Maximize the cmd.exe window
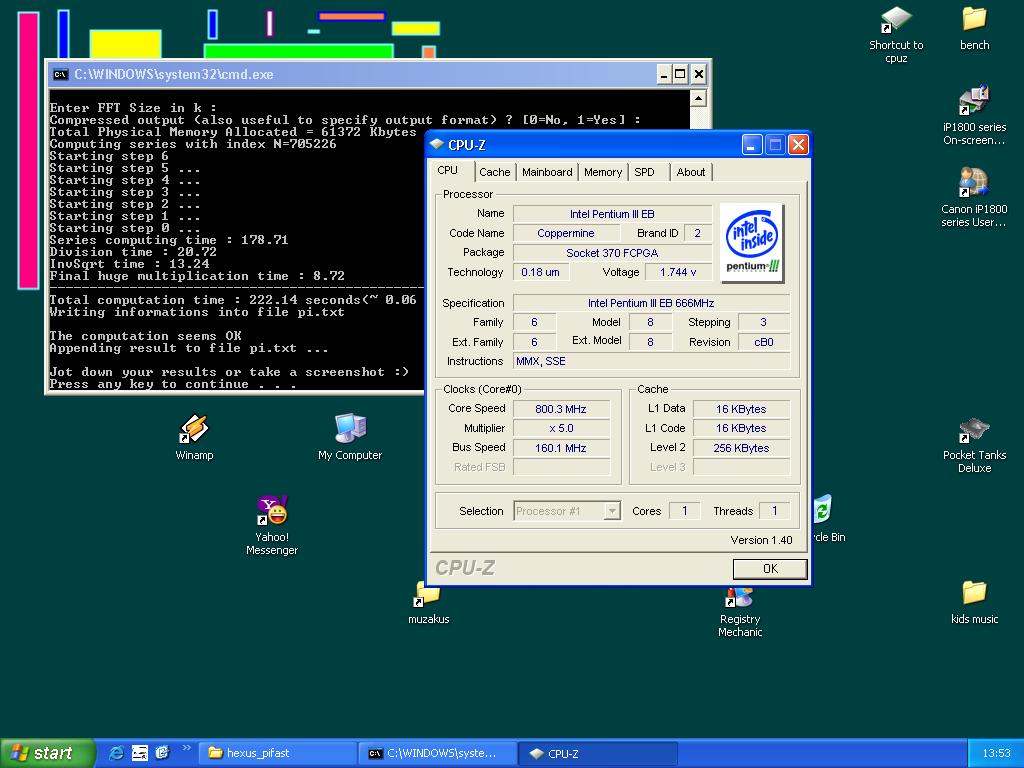This screenshot has width=1024, height=768. (680, 74)
